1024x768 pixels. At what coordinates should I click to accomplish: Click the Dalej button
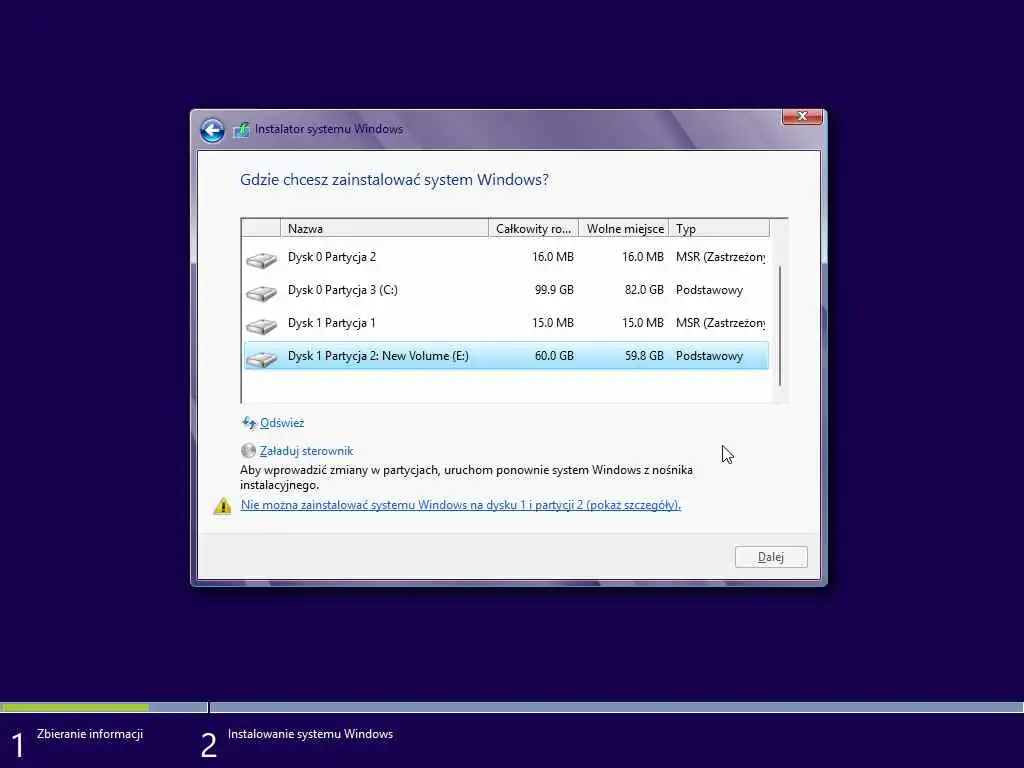click(x=771, y=557)
